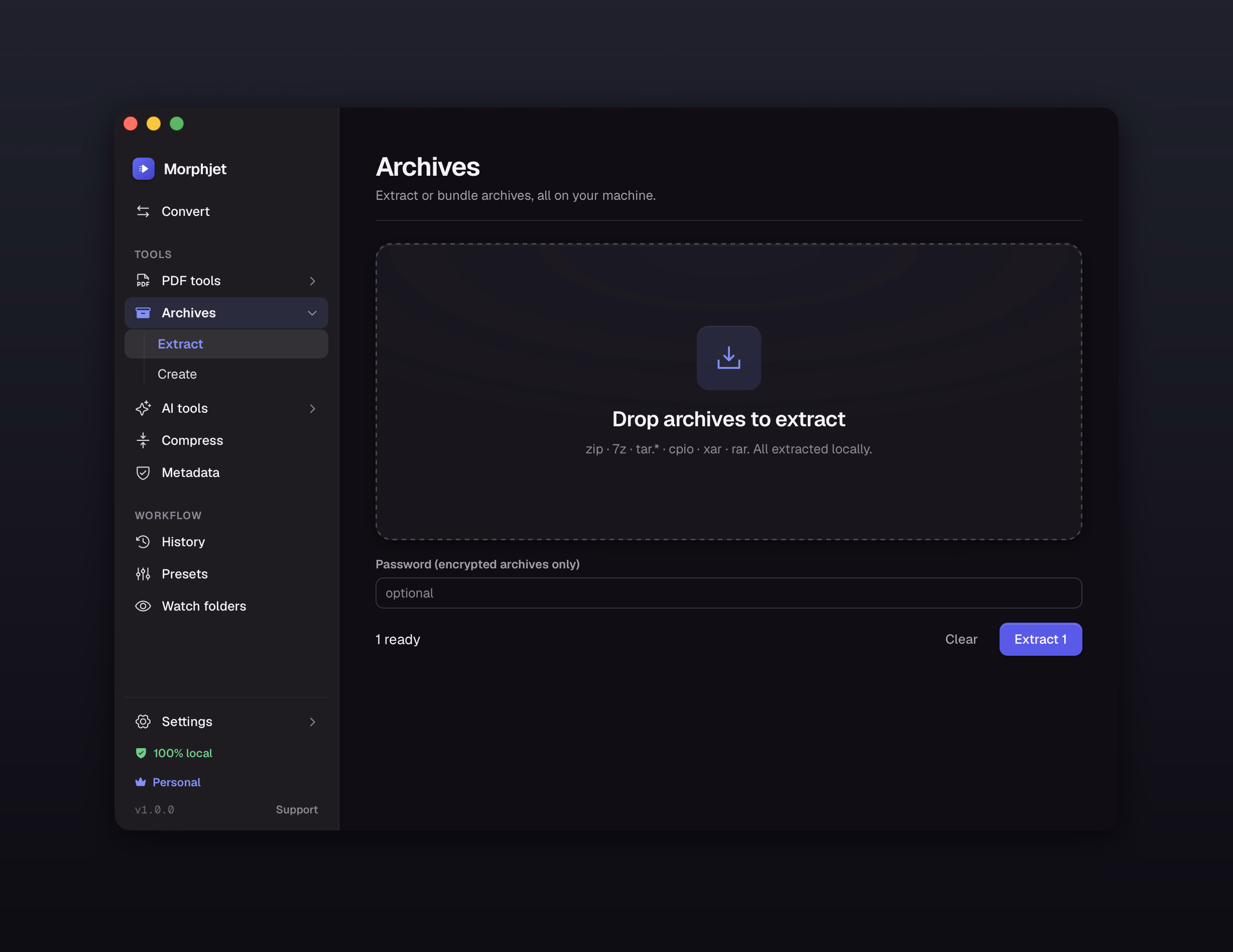Focus the optional password field
The width and height of the screenshot is (1233, 952).
tap(729, 593)
